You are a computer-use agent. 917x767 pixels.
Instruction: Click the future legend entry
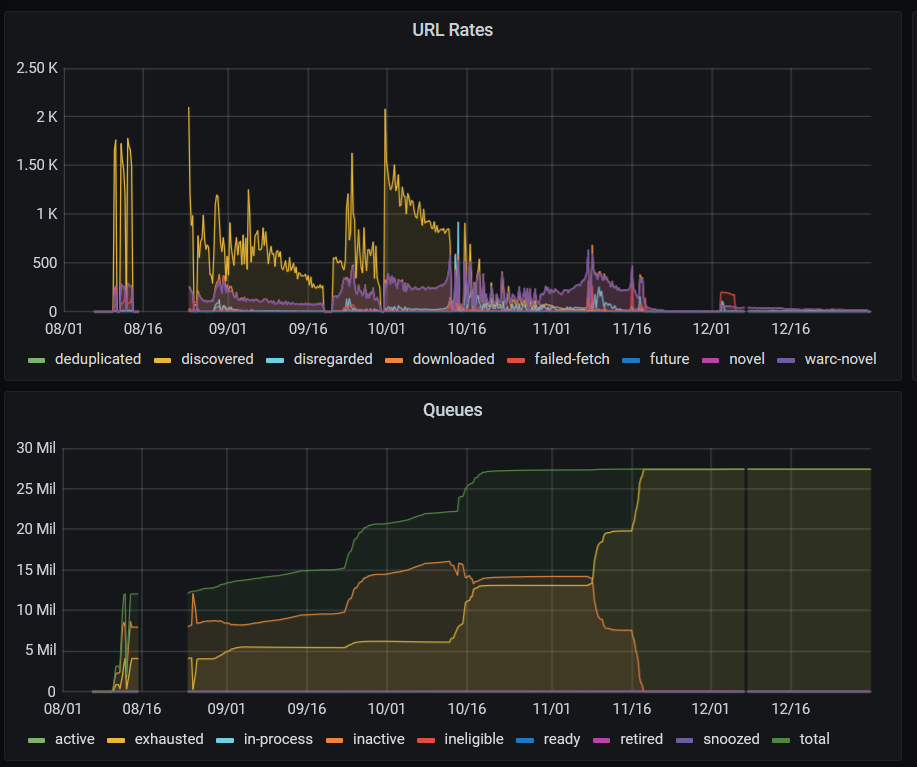(669, 359)
